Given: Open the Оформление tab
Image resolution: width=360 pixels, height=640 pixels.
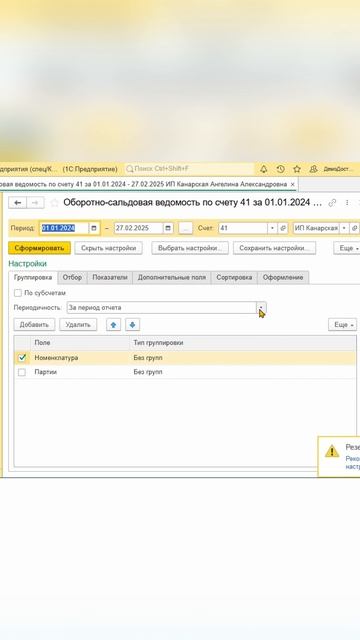Looking at the screenshot, I should pyautogui.click(x=283, y=278).
